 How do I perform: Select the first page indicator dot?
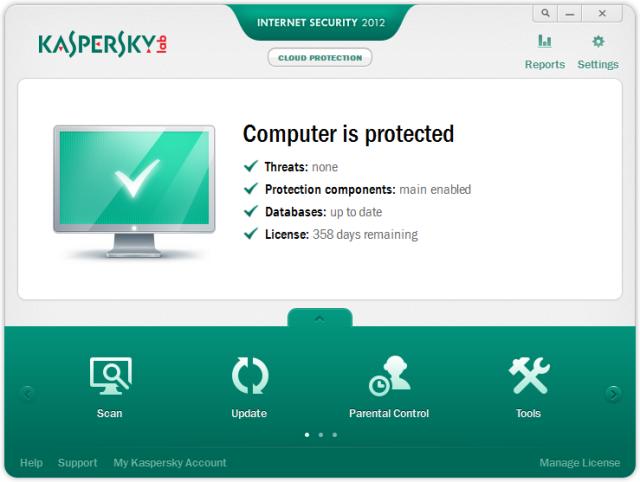coord(307,435)
